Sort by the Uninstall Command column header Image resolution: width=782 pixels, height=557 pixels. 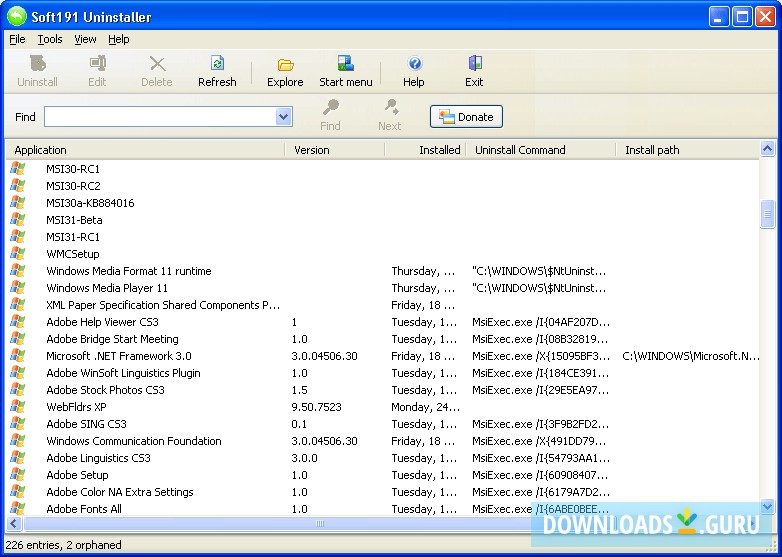tap(541, 150)
